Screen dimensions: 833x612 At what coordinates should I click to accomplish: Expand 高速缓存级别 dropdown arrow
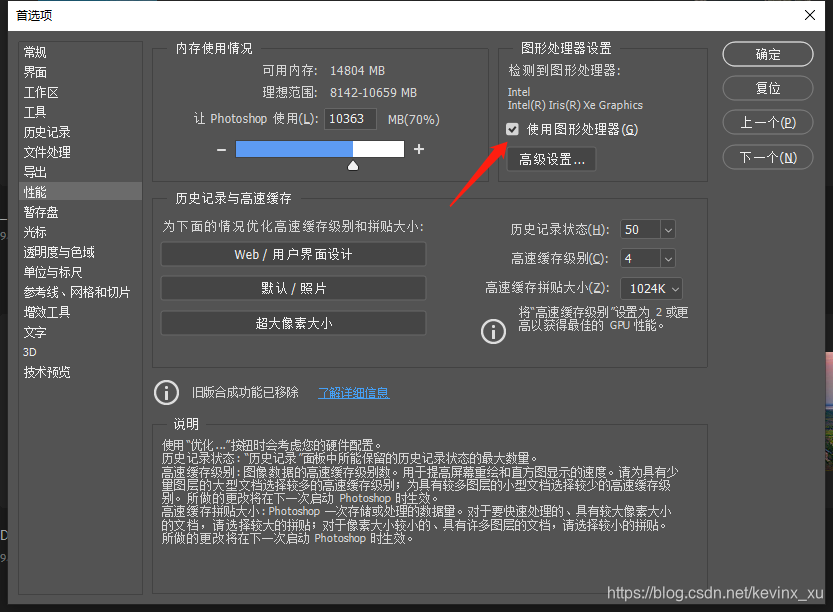(x=668, y=259)
